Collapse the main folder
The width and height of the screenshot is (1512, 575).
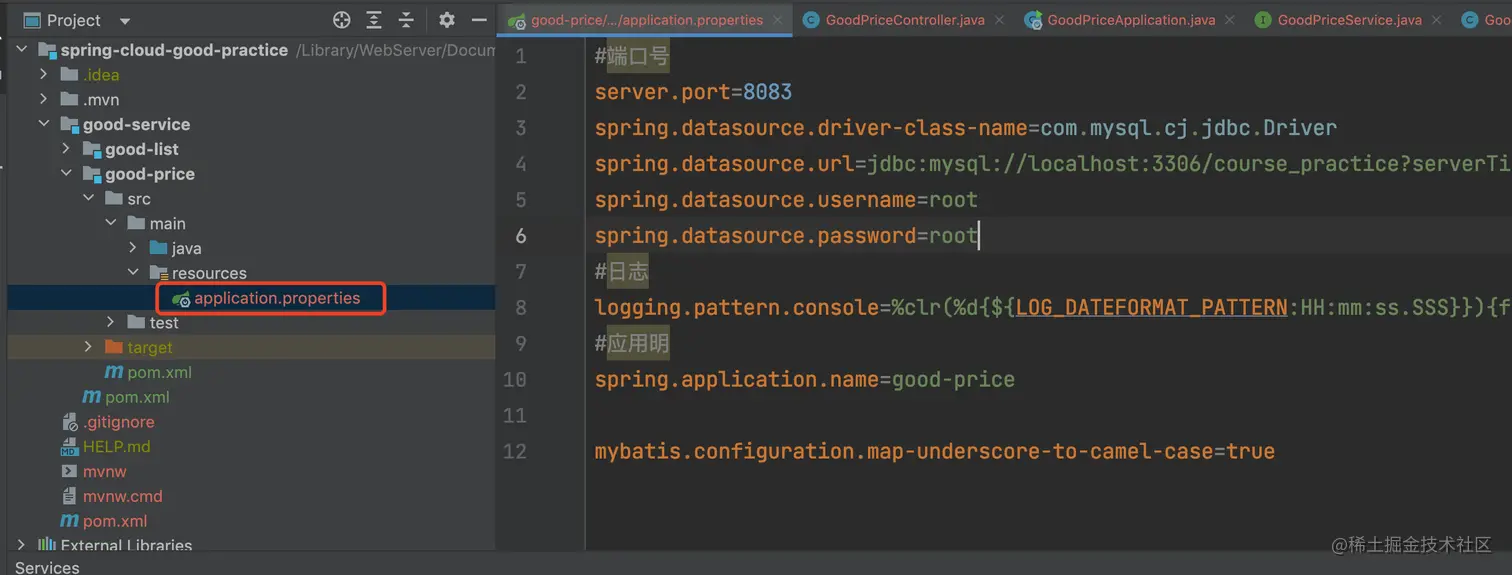point(111,223)
